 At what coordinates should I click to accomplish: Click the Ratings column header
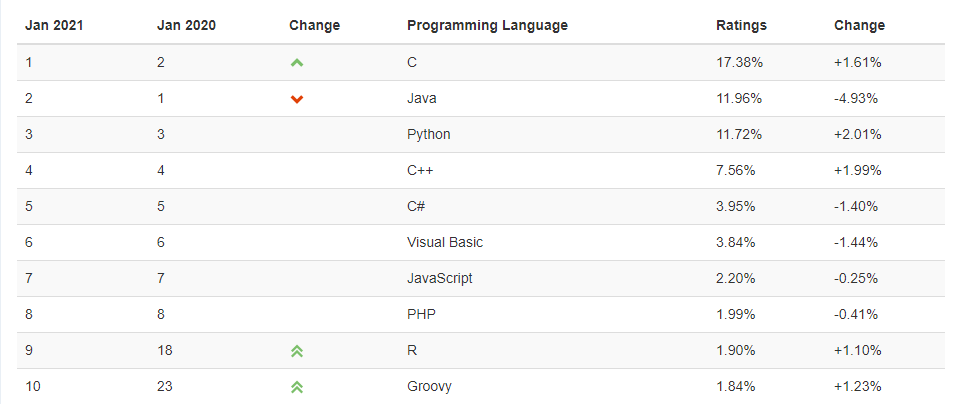pyautogui.click(x=741, y=25)
